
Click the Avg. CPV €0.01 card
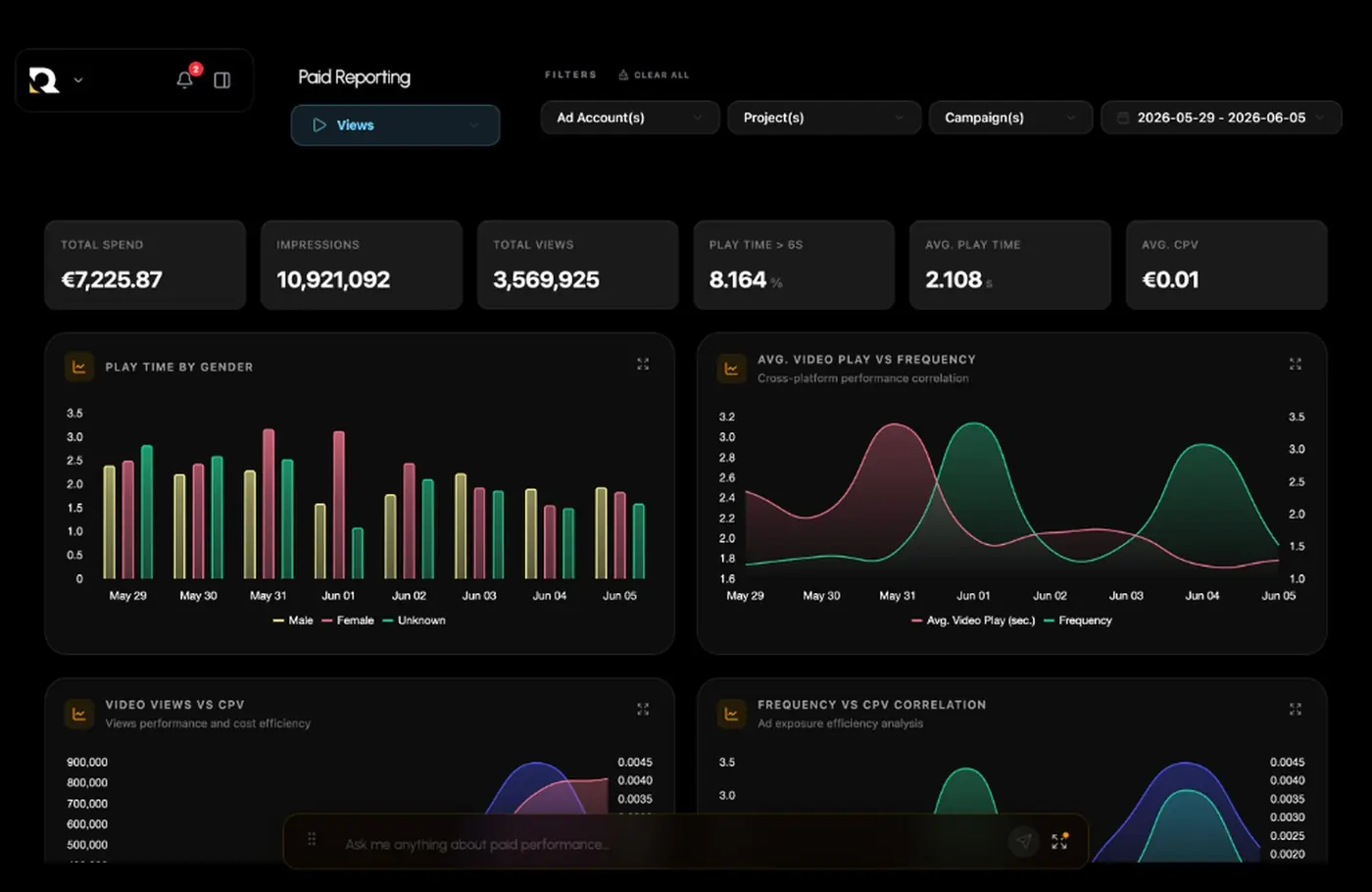click(1227, 265)
